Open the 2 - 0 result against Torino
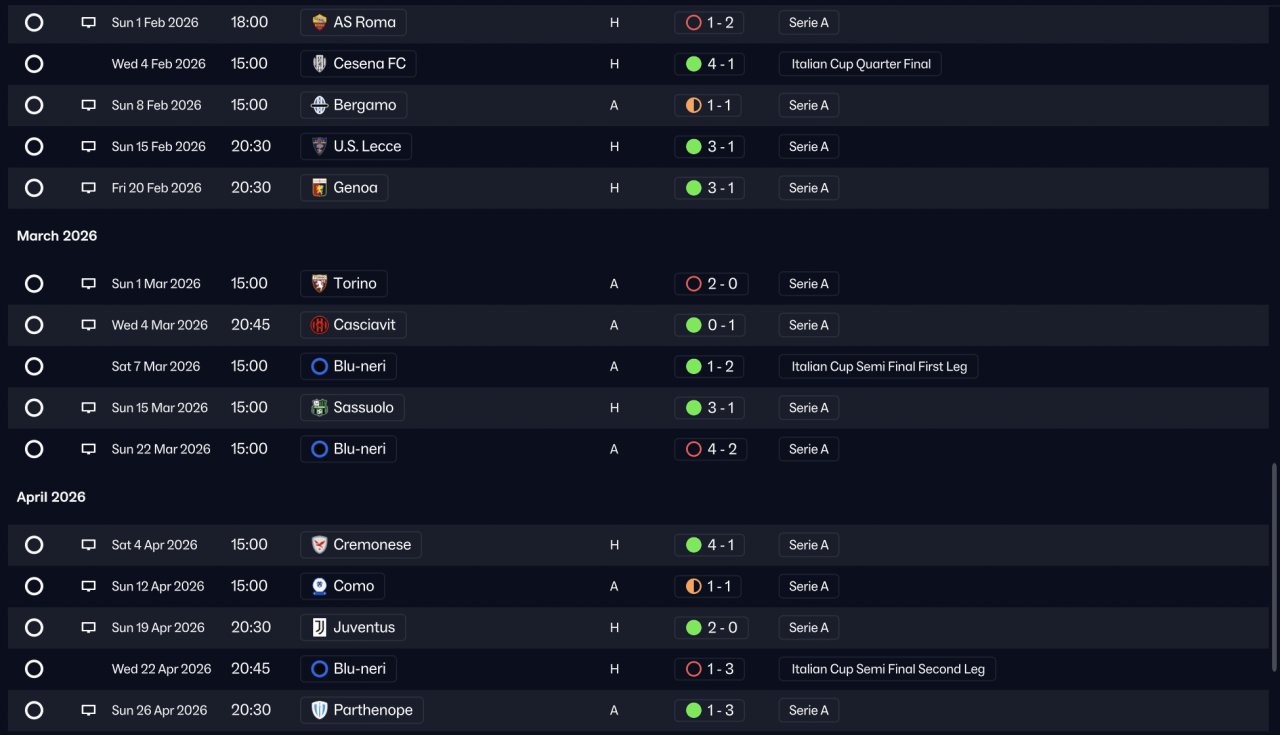The image size is (1280, 735). point(710,284)
